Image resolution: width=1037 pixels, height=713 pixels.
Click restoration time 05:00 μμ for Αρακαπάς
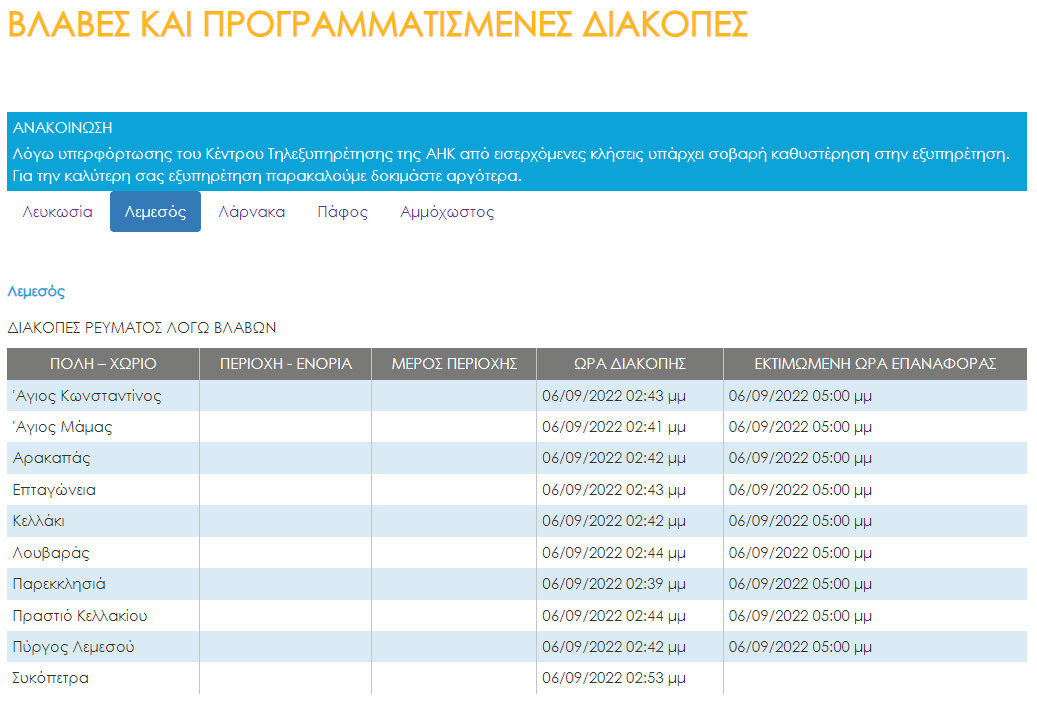[x=800, y=458]
